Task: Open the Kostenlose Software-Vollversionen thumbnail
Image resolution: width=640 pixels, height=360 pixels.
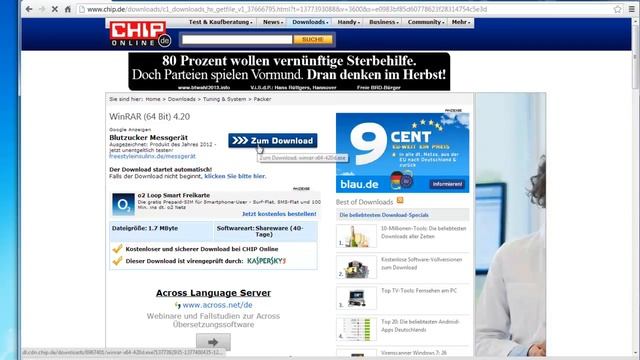Action: point(356,267)
